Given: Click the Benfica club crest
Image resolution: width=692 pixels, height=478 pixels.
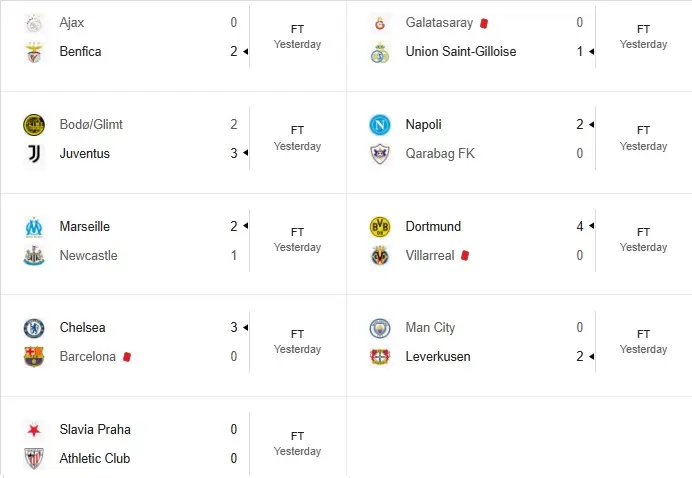Looking at the screenshot, I should point(34,52).
